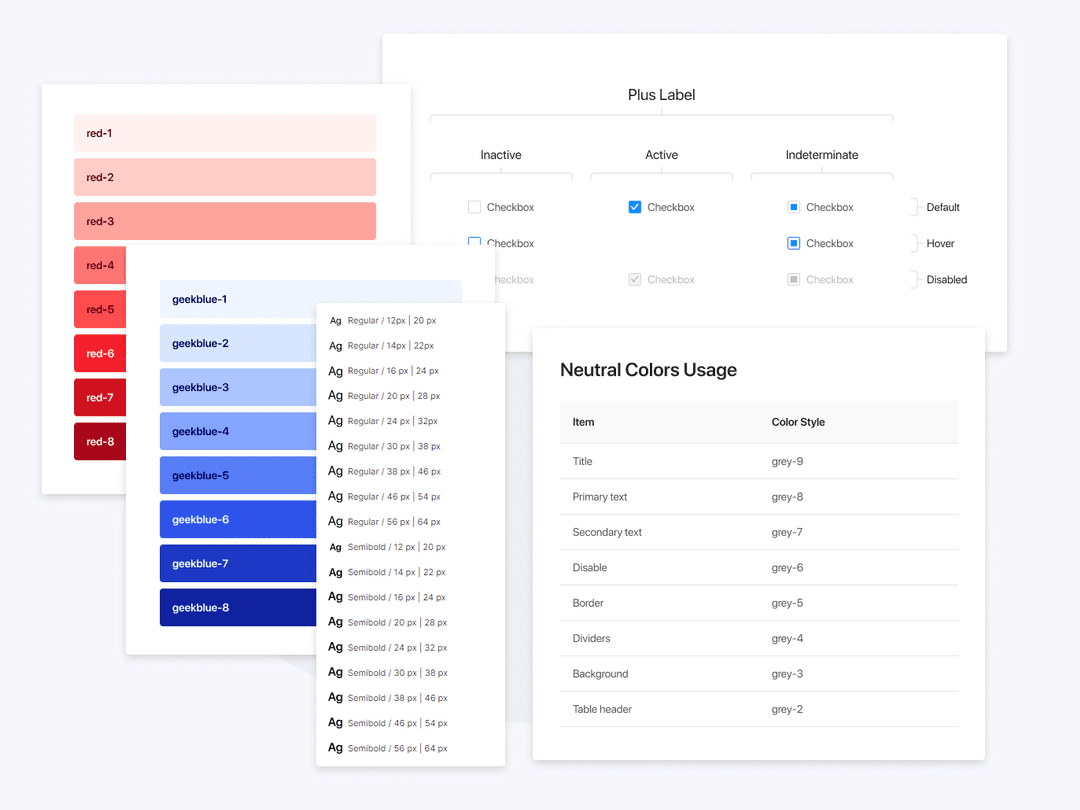Select the red-1 color swatch
Screen dimensions: 1080x810
point(224,132)
